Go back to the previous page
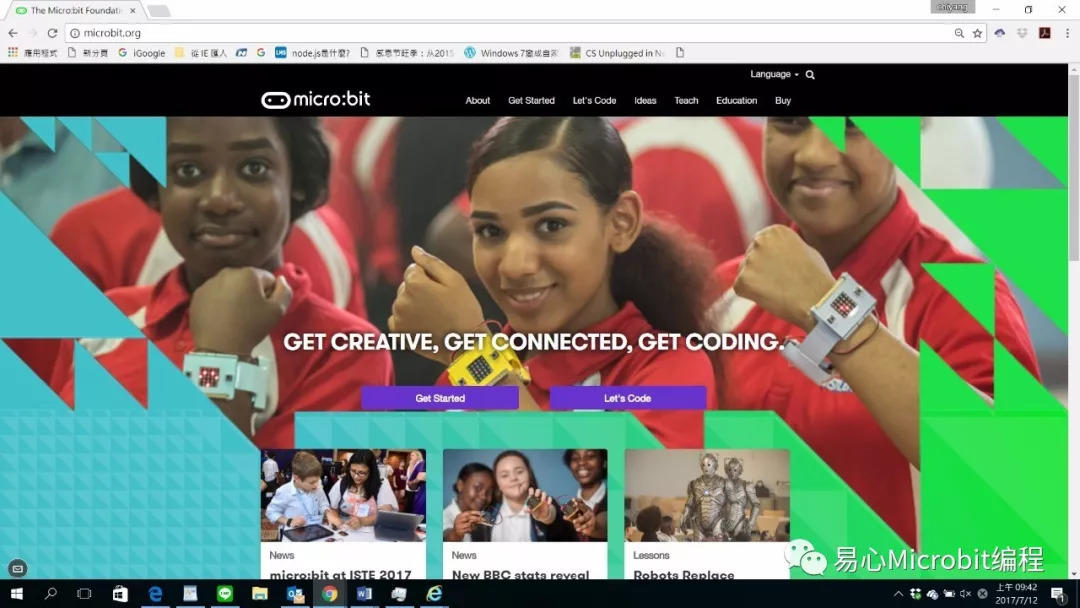 click(13, 33)
